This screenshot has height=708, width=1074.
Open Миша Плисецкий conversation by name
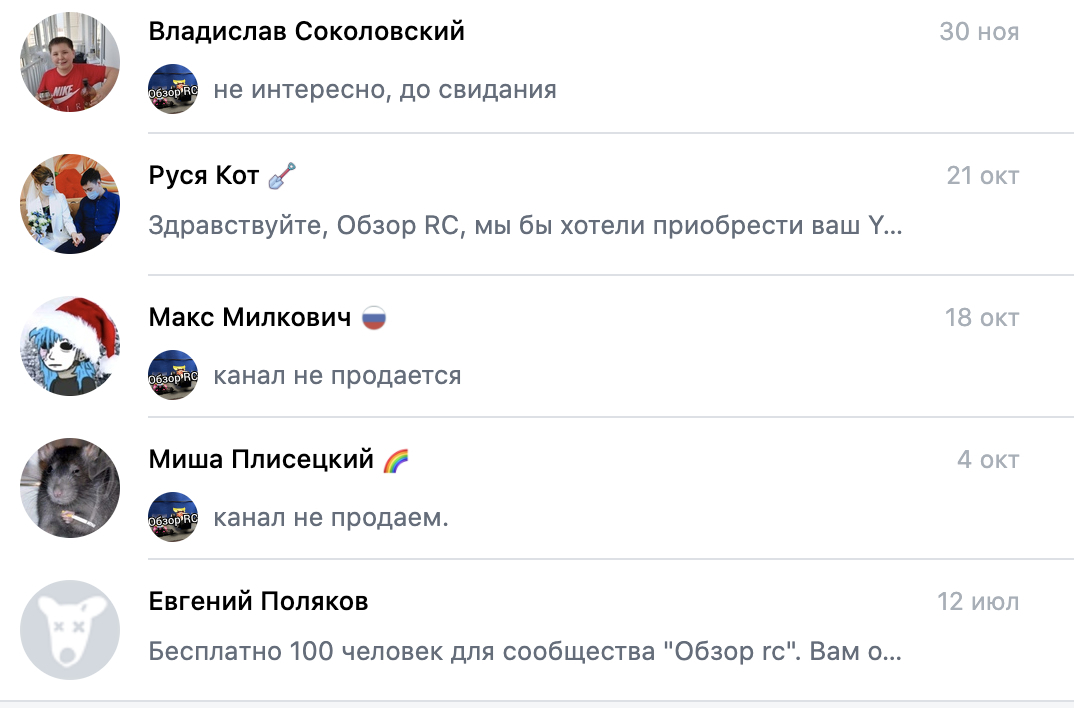click(261, 460)
